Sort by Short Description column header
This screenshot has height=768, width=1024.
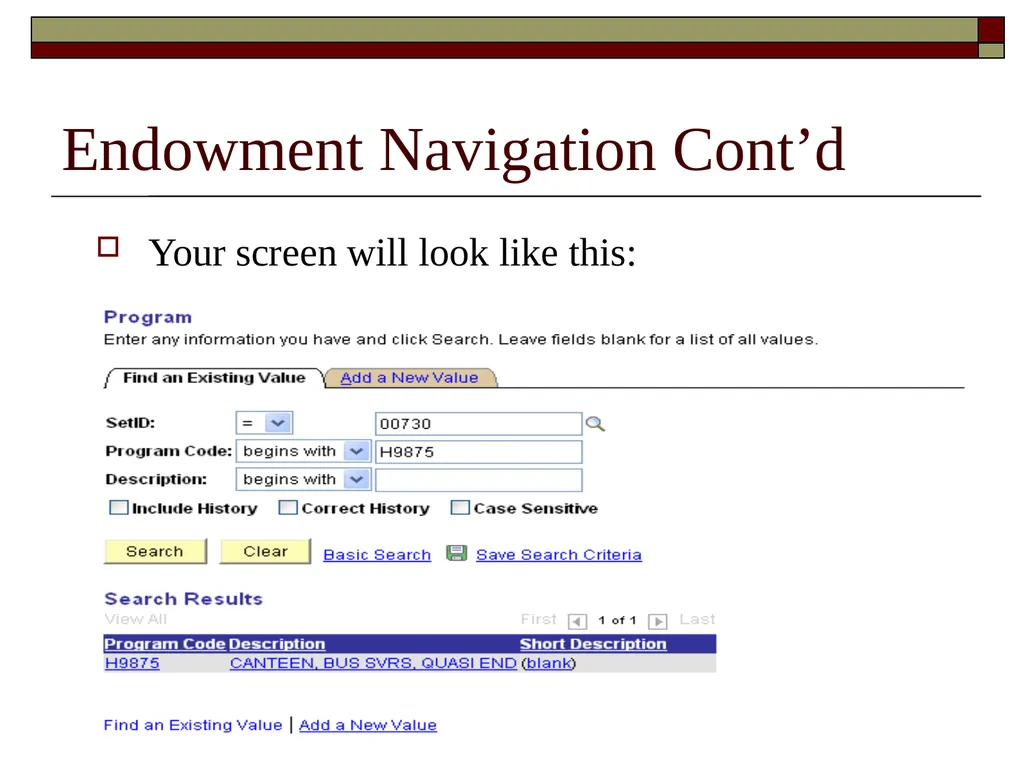(593, 644)
